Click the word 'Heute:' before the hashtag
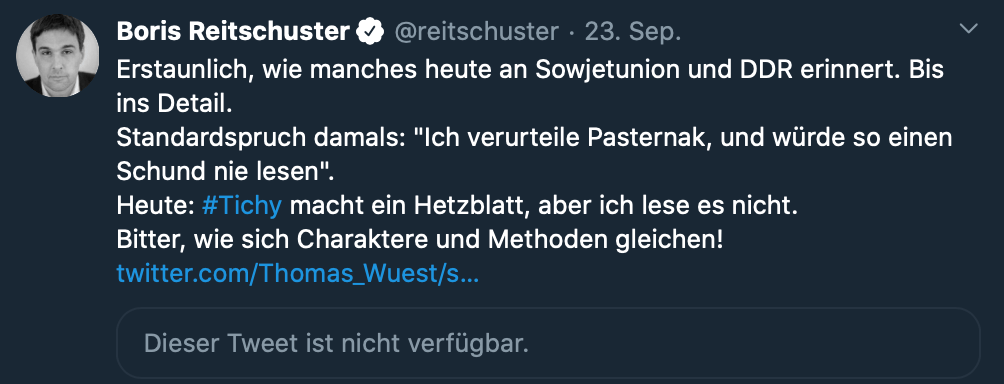 tap(156, 206)
